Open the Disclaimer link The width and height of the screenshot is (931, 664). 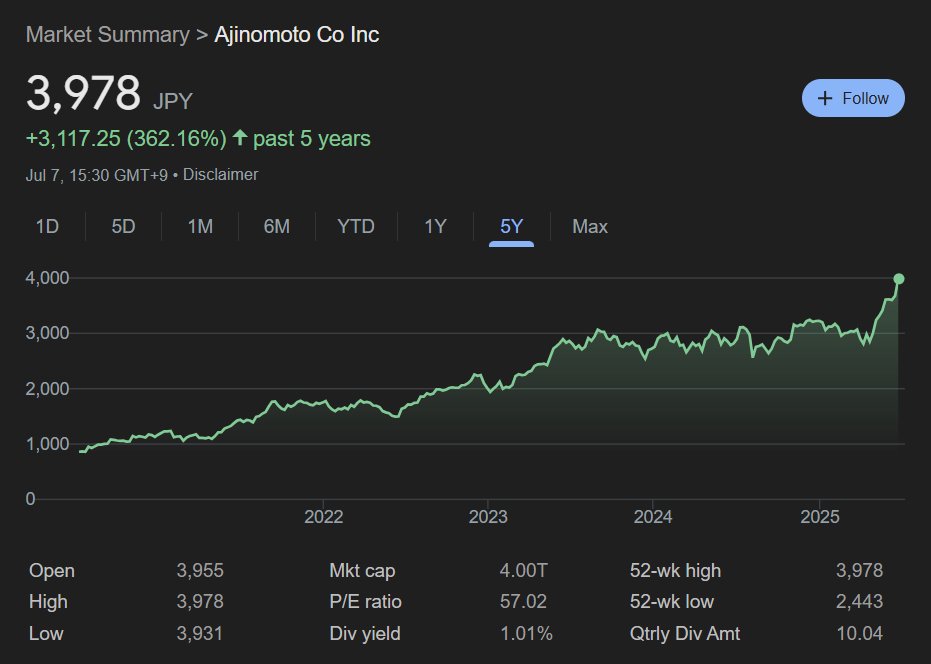click(220, 175)
